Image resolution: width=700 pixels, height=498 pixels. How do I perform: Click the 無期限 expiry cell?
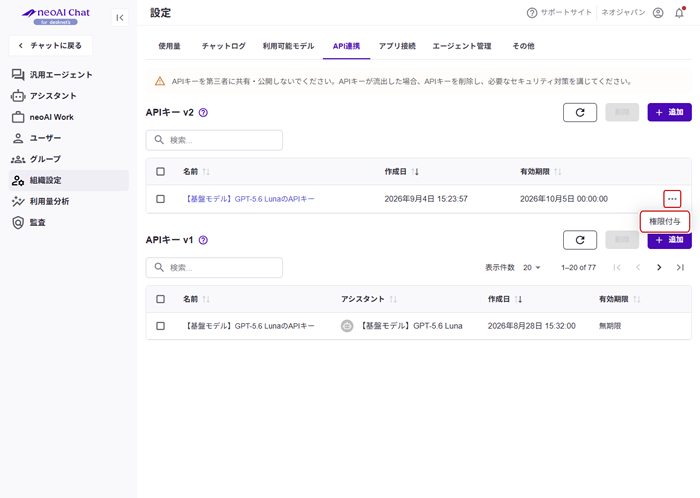610,326
